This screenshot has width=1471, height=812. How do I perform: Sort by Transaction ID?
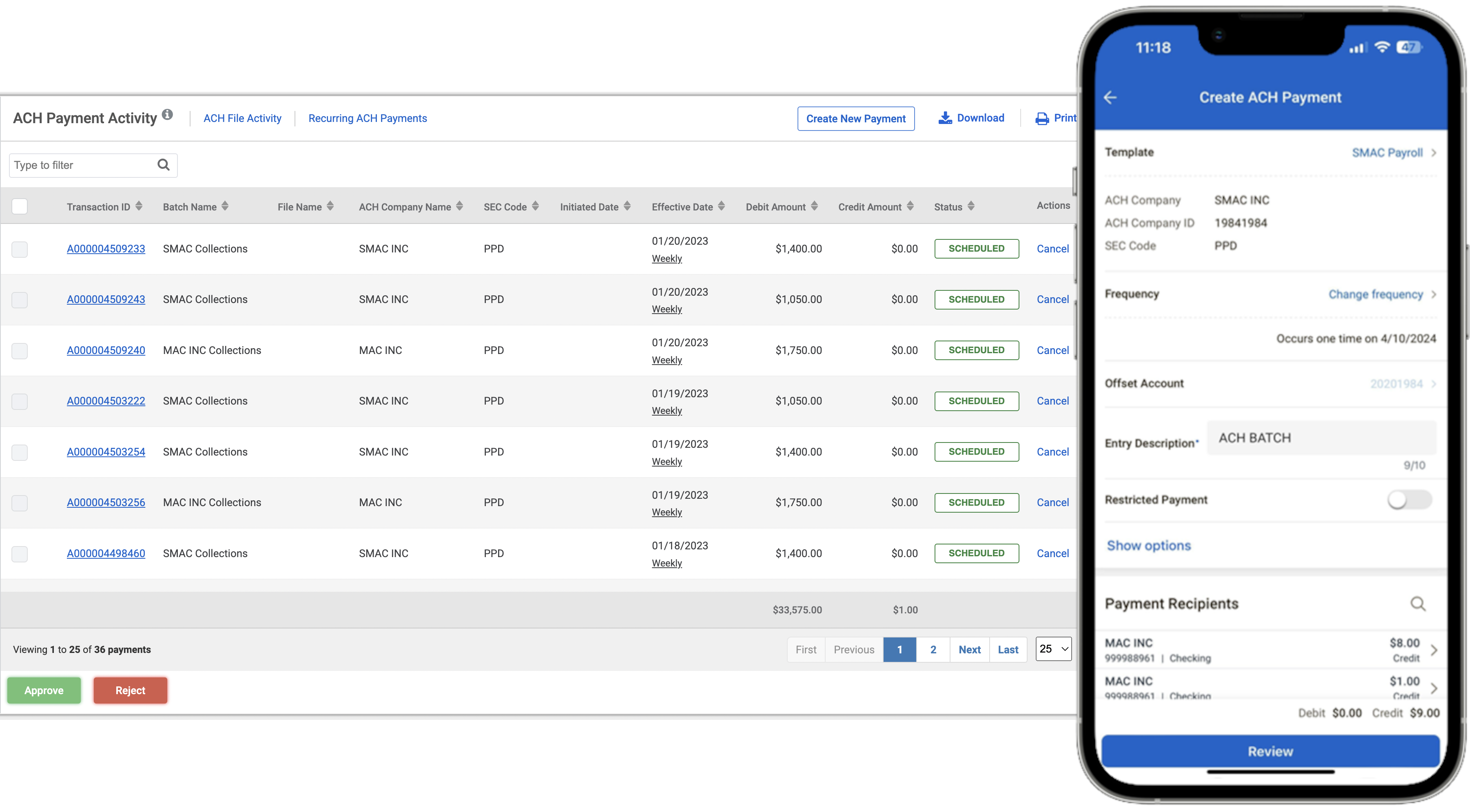click(139, 206)
